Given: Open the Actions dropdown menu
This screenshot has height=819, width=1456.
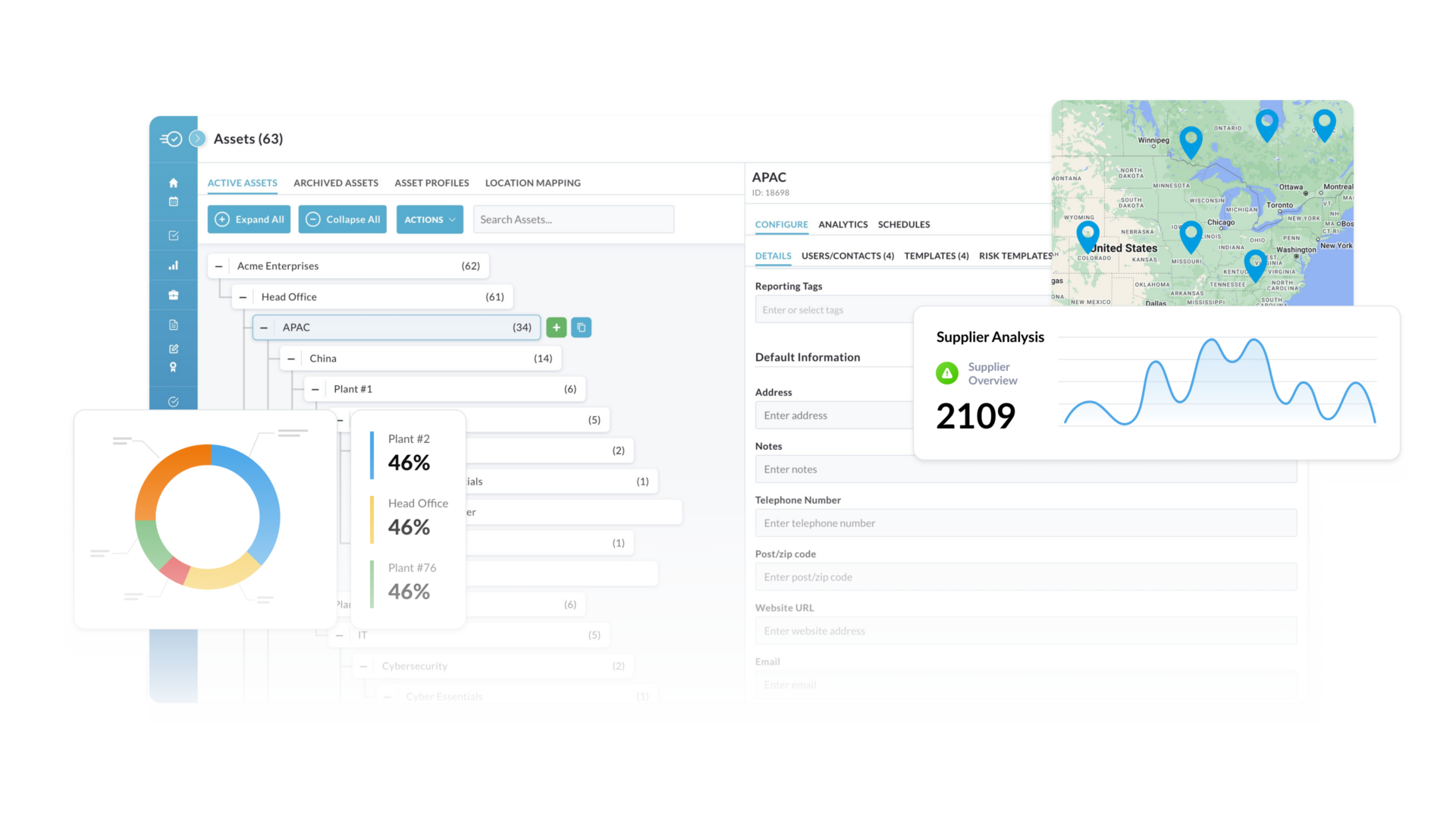Looking at the screenshot, I should pyautogui.click(x=429, y=219).
